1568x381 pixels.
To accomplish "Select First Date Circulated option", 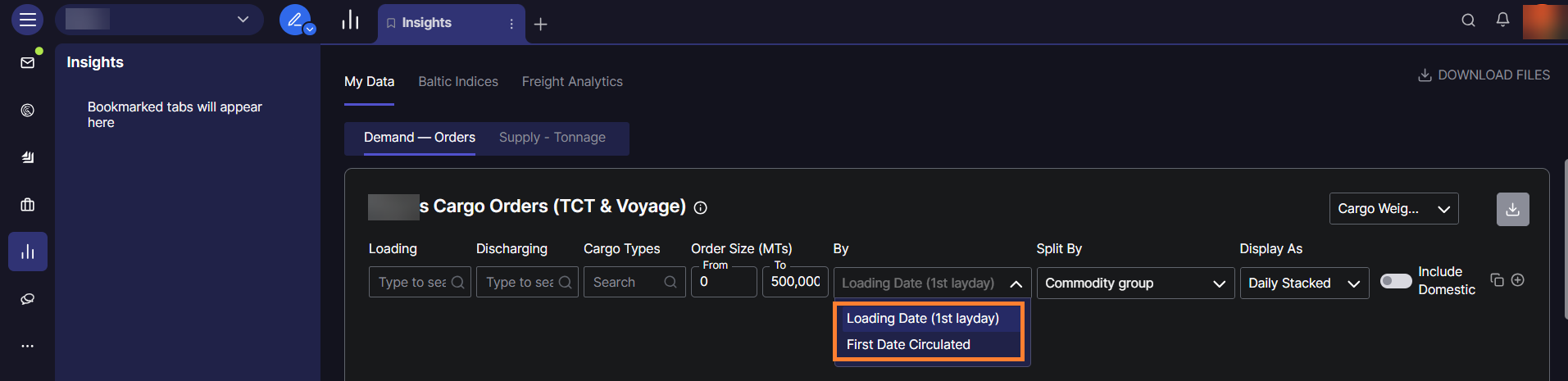I will click(908, 345).
